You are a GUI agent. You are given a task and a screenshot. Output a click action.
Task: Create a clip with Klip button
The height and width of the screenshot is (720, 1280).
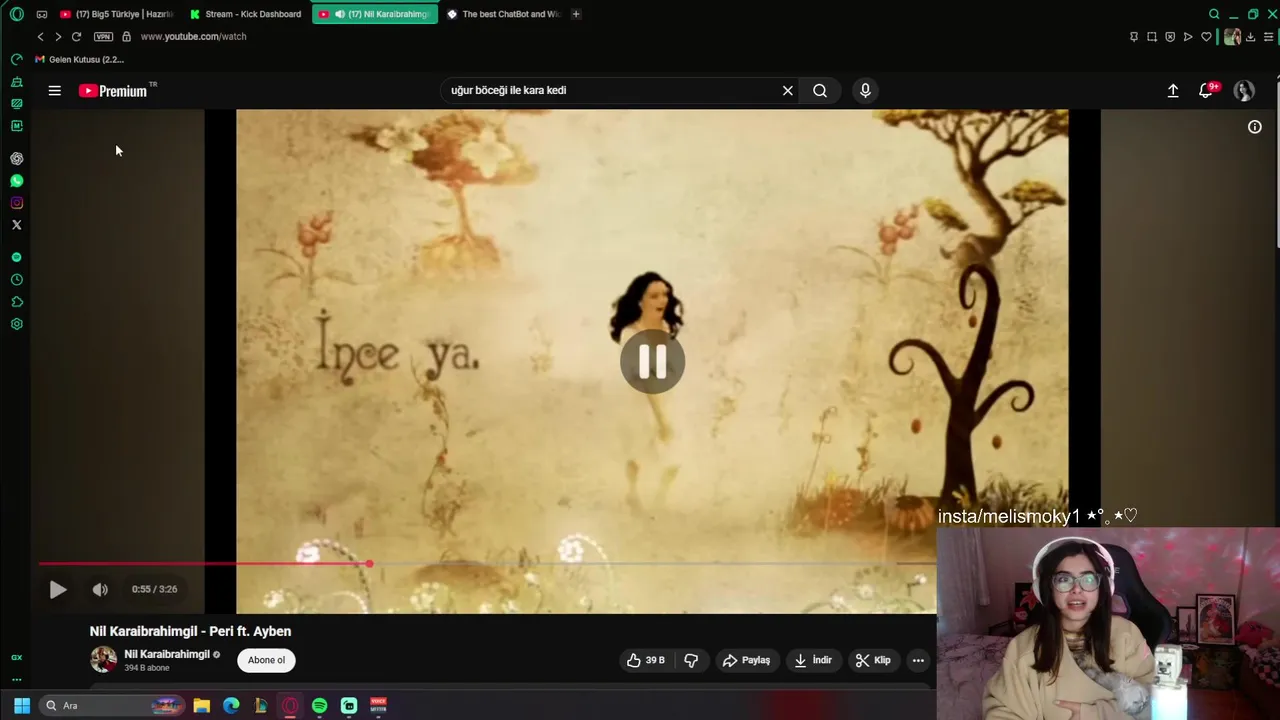click(872, 660)
